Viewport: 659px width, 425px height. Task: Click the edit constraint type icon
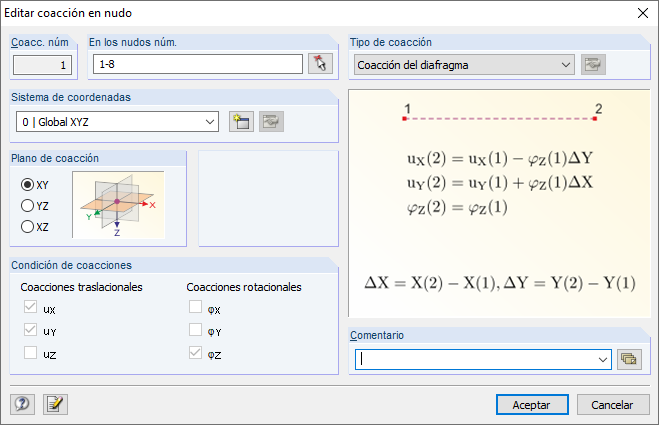[594, 65]
